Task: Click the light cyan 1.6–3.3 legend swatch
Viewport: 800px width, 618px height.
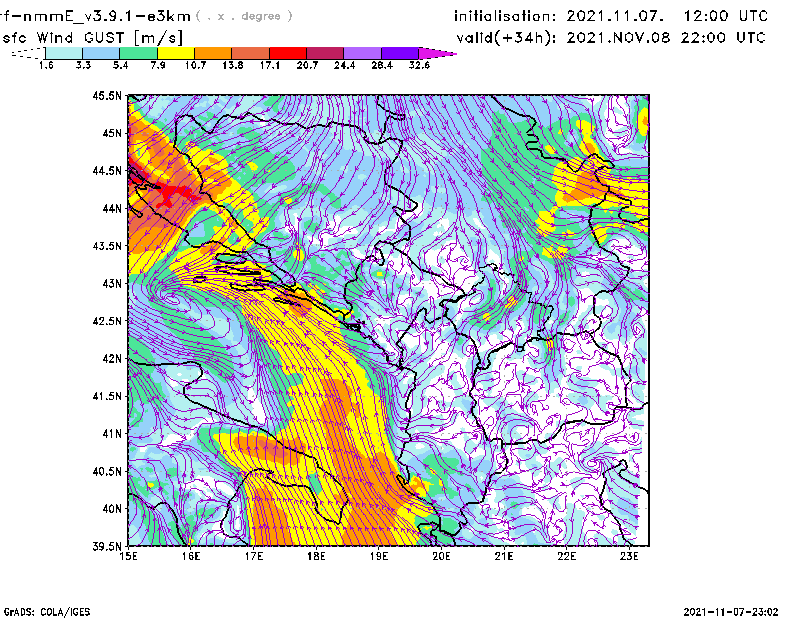Action: [64, 53]
